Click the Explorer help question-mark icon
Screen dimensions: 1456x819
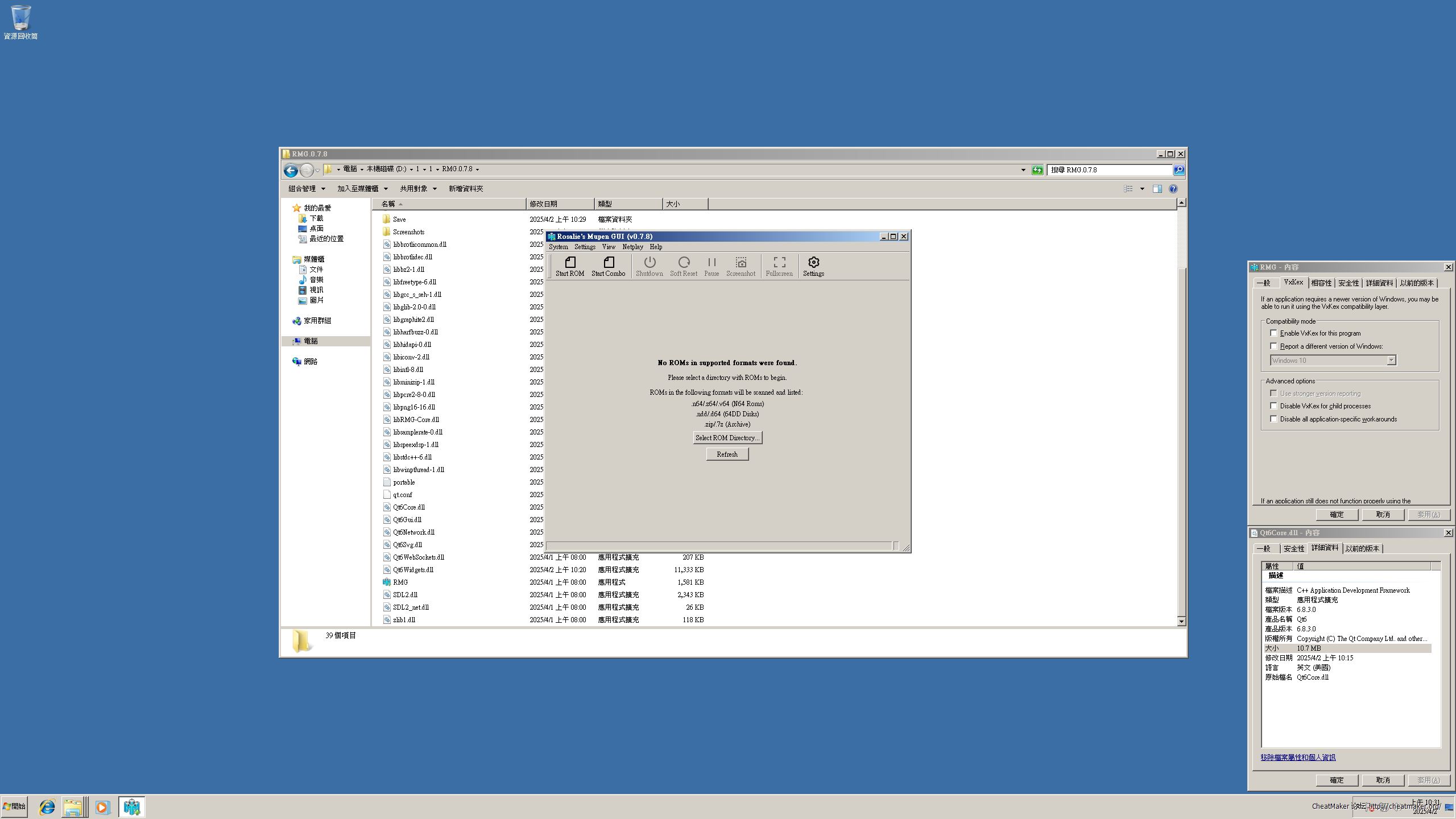1173,189
